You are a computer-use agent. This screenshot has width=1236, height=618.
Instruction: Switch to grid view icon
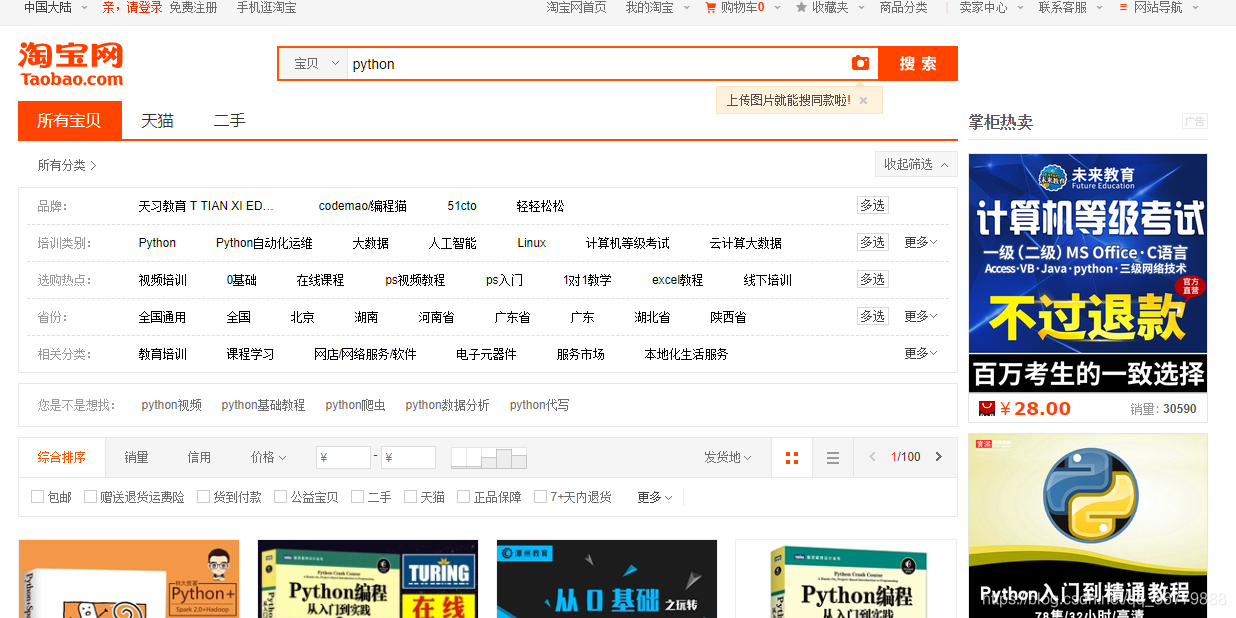click(792, 458)
